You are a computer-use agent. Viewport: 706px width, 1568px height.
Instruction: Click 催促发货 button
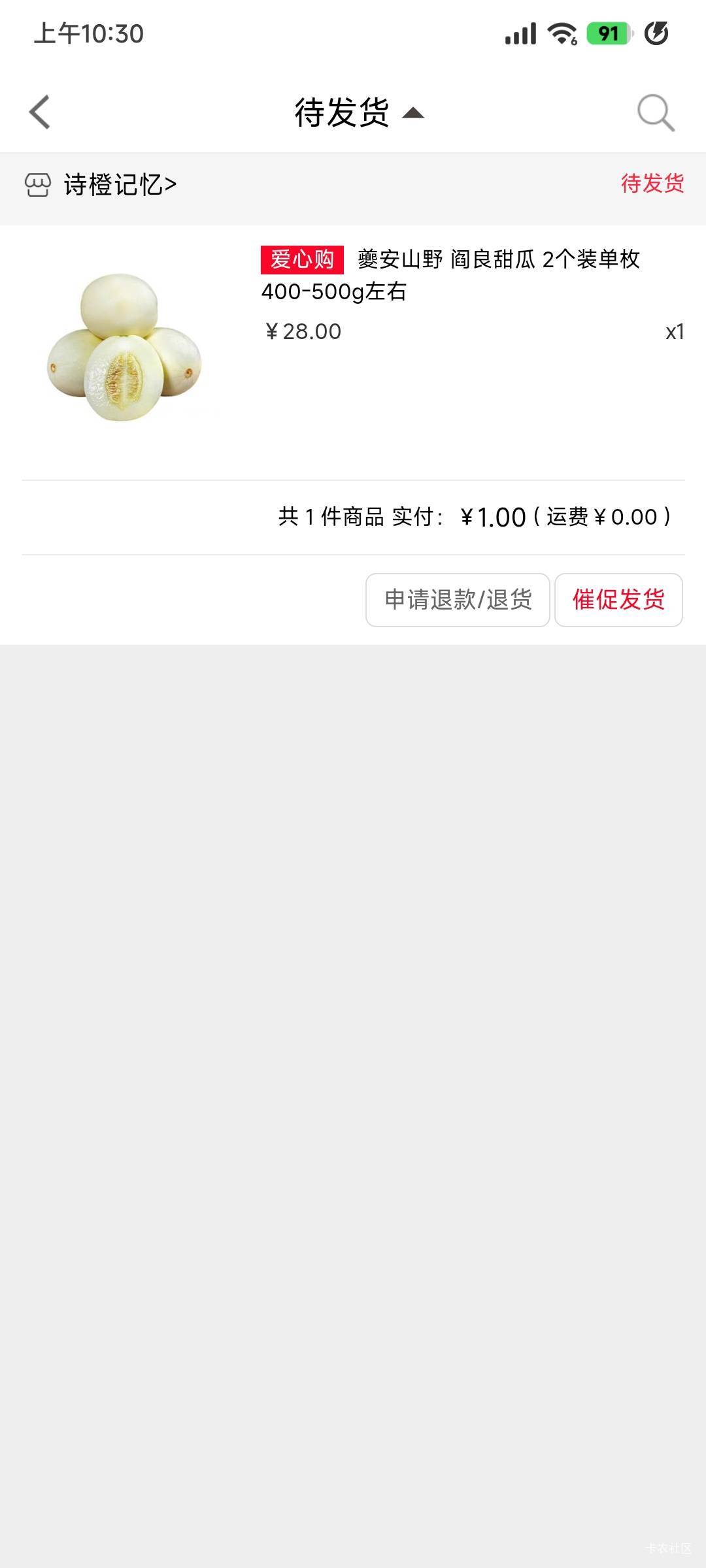[x=618, y=600]
